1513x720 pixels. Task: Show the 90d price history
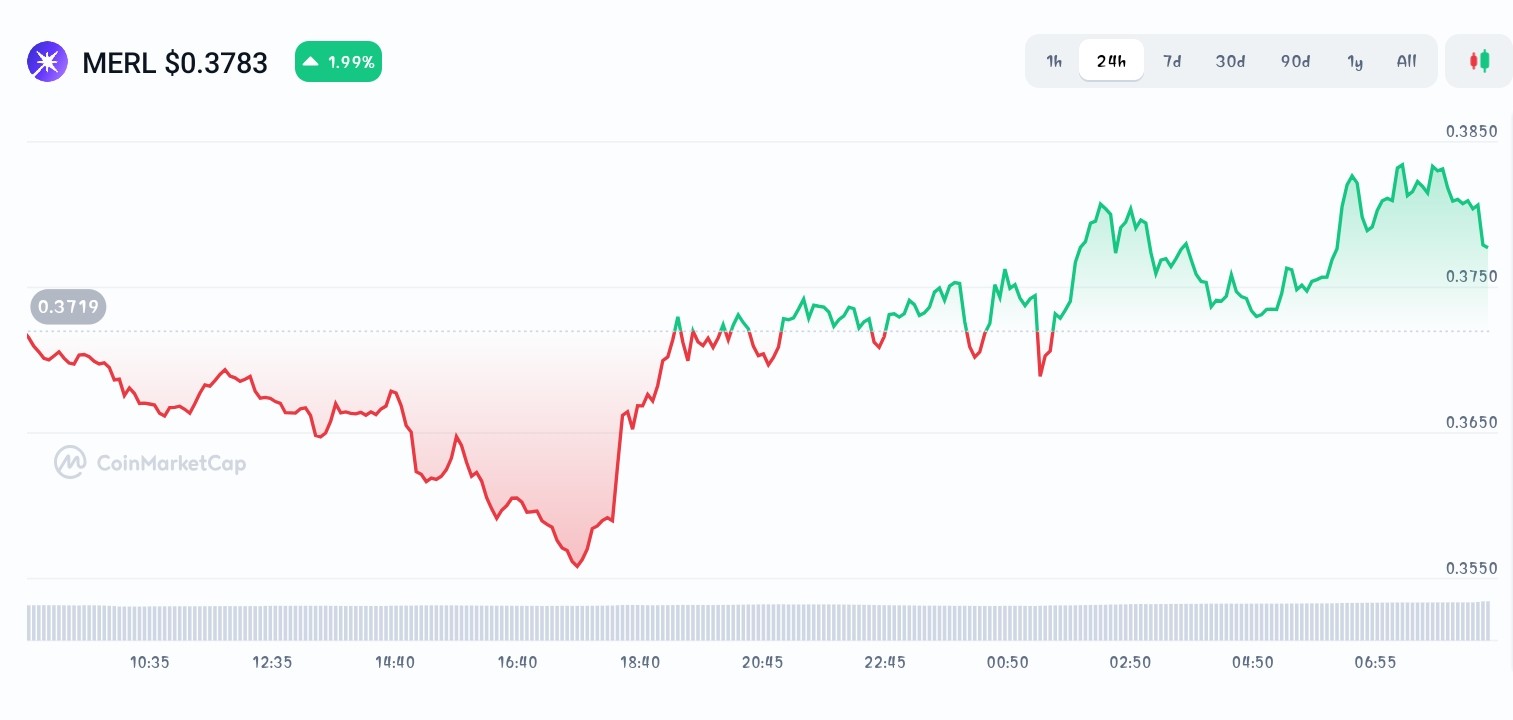pos(1295,61)
